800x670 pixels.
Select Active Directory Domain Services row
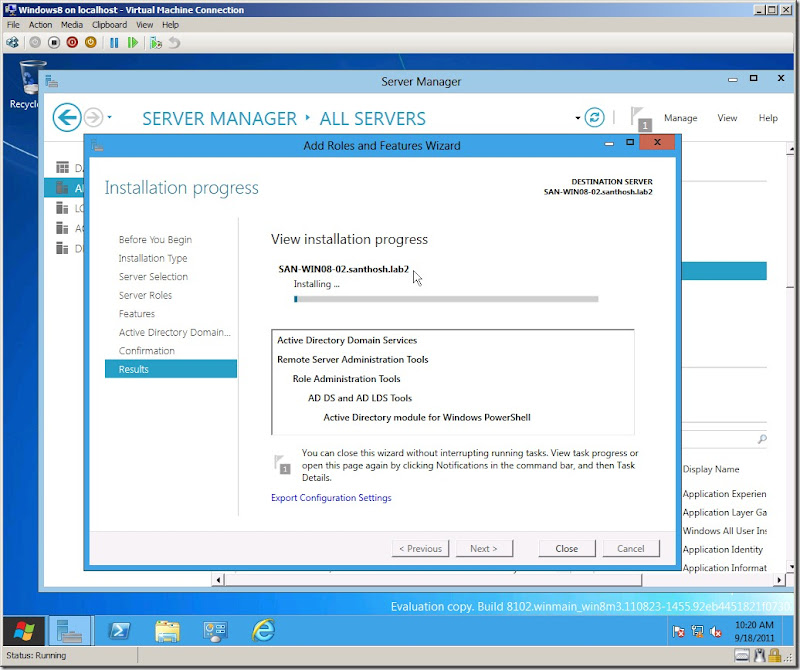coord(347,340)
